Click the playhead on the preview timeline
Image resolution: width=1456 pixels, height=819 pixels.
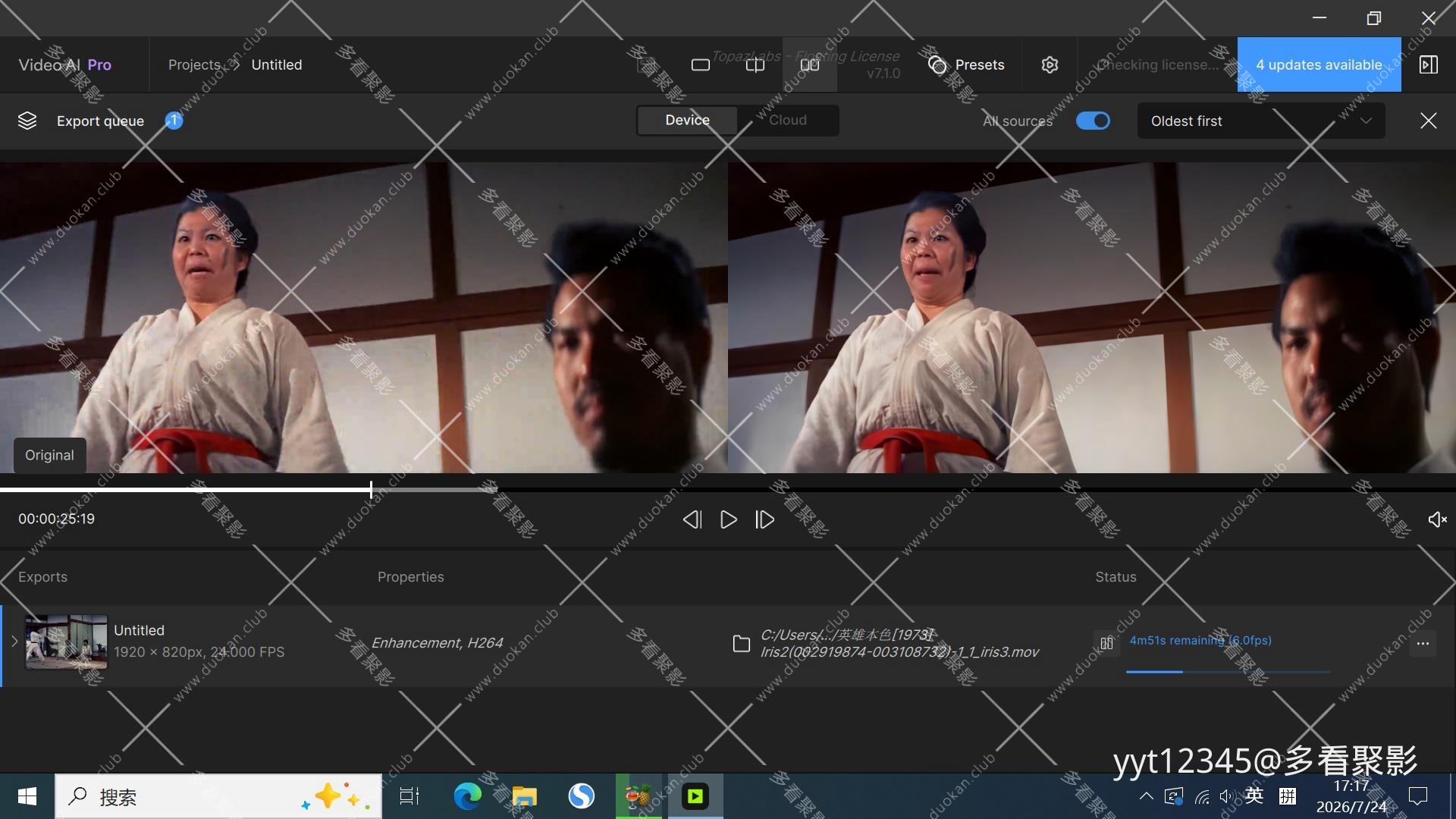(371, 490)
